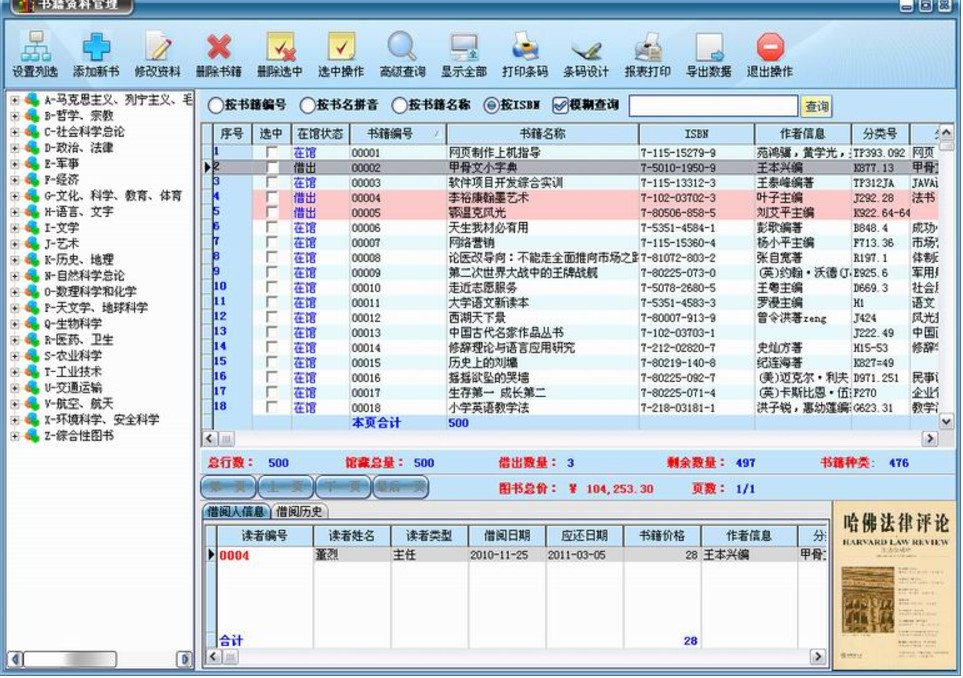Open the 条码设计 barcode designer
The height and width of the screenshot is (678, 963).
coord(586,52)
